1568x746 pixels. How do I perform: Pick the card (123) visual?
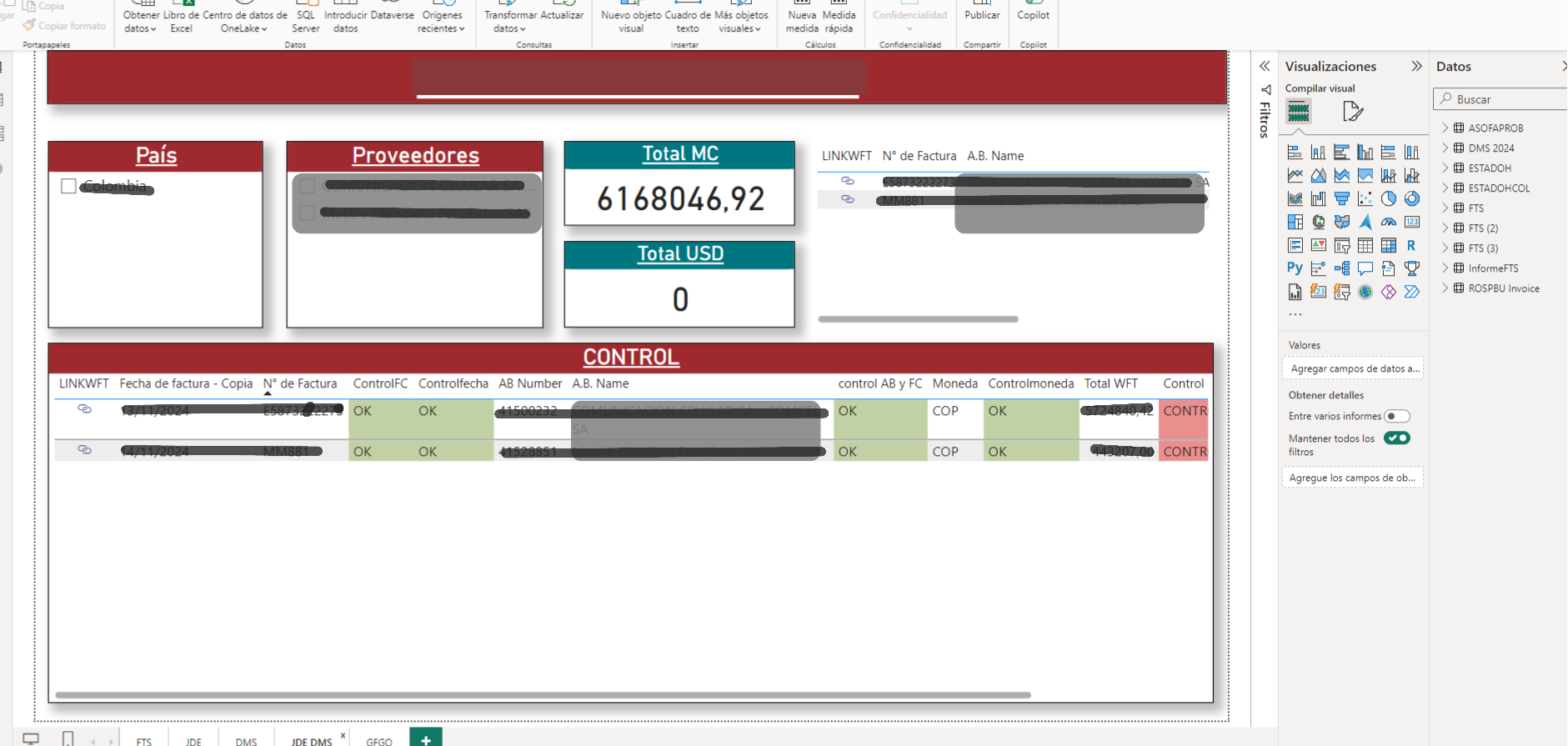tap(1411, 223)
